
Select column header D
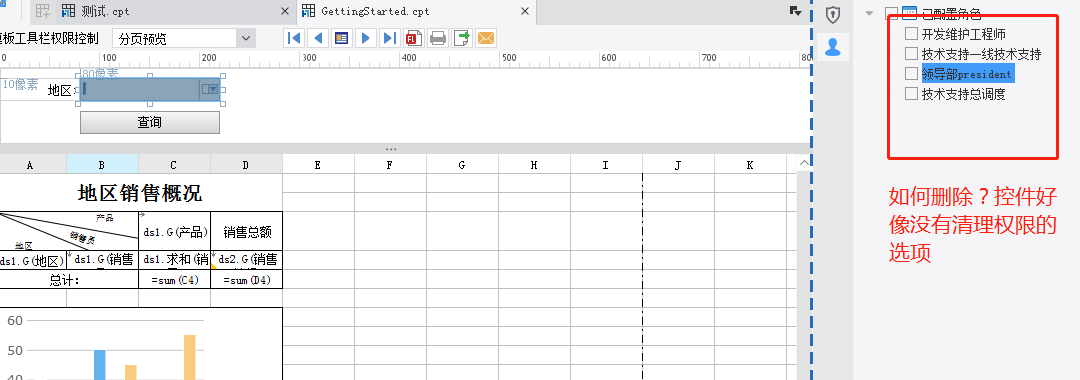(x=246, y=164)
